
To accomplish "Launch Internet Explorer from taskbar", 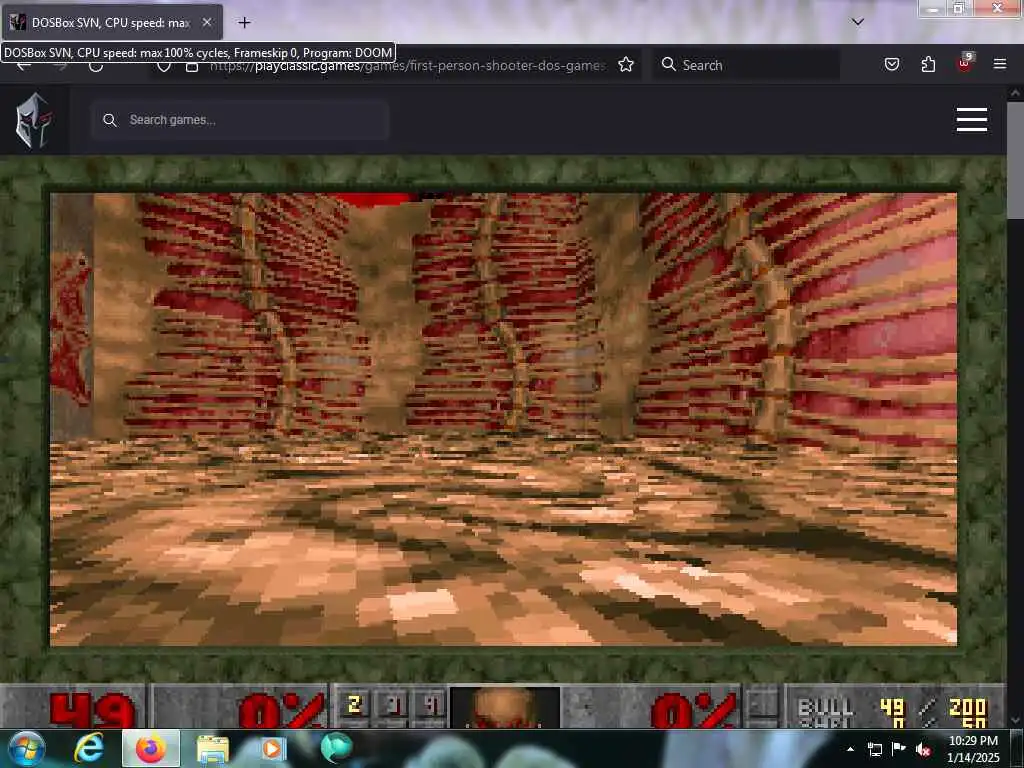I will coord(89,749).
